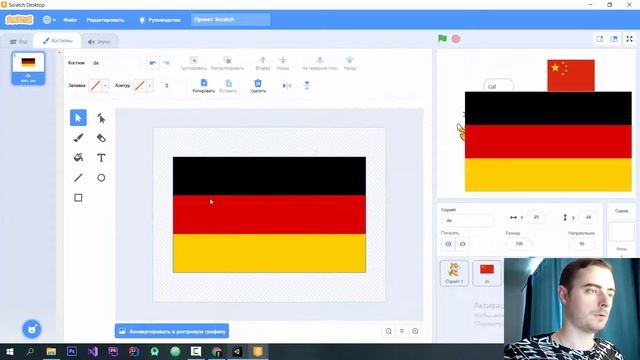Viewport: 640px width, 360px height.
Task: Click the bring to Front icon
Action: (320, 60)
